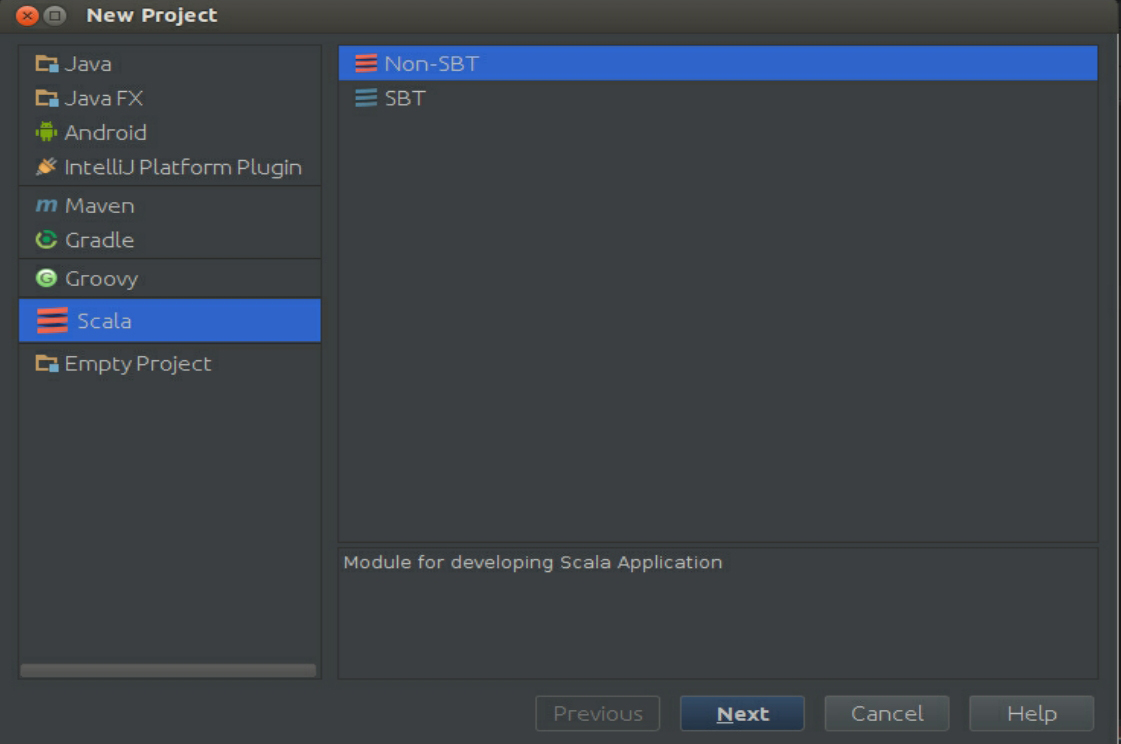Click the Groovy 'G' icon
This screenshot has width=1121, height=744.
click(46, 279)
